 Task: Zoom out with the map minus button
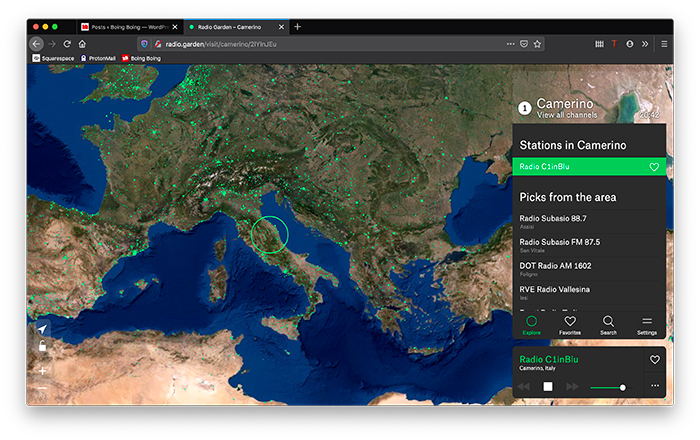click(42, 389)
